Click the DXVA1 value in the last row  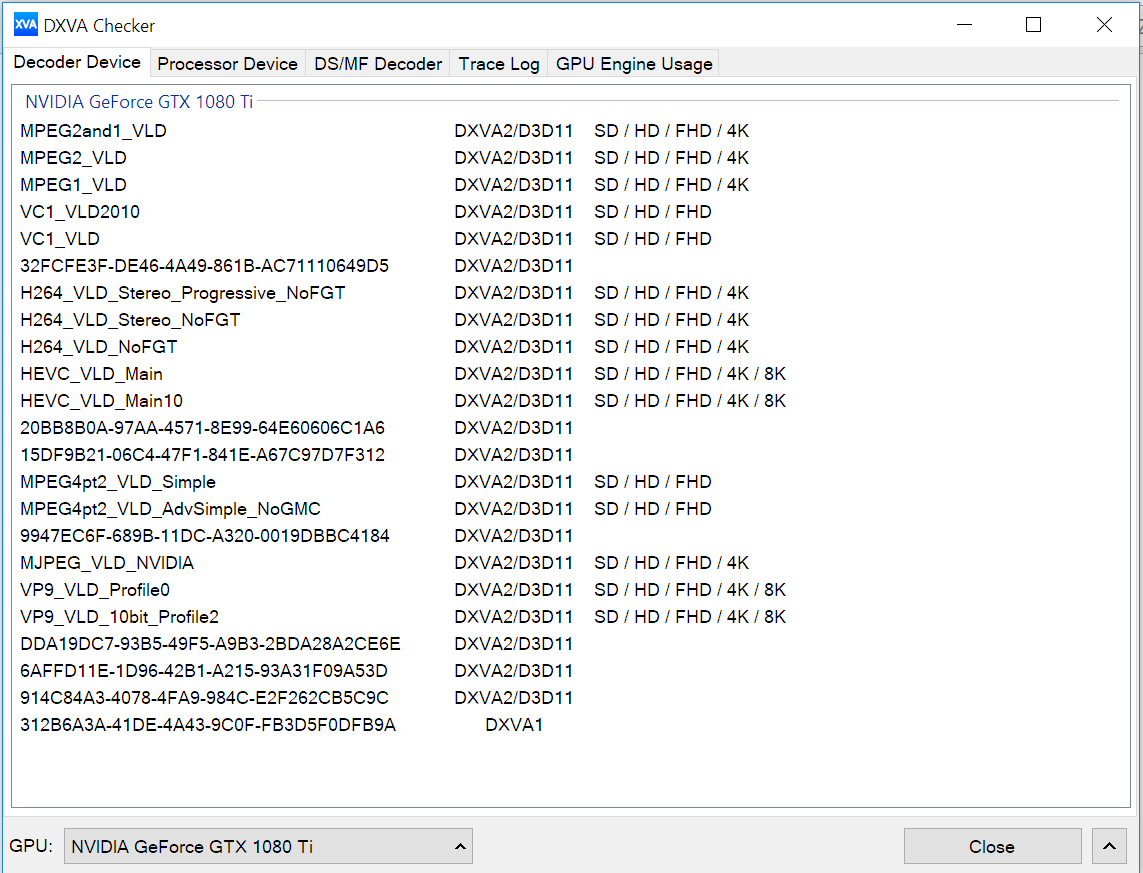[514, 725]
